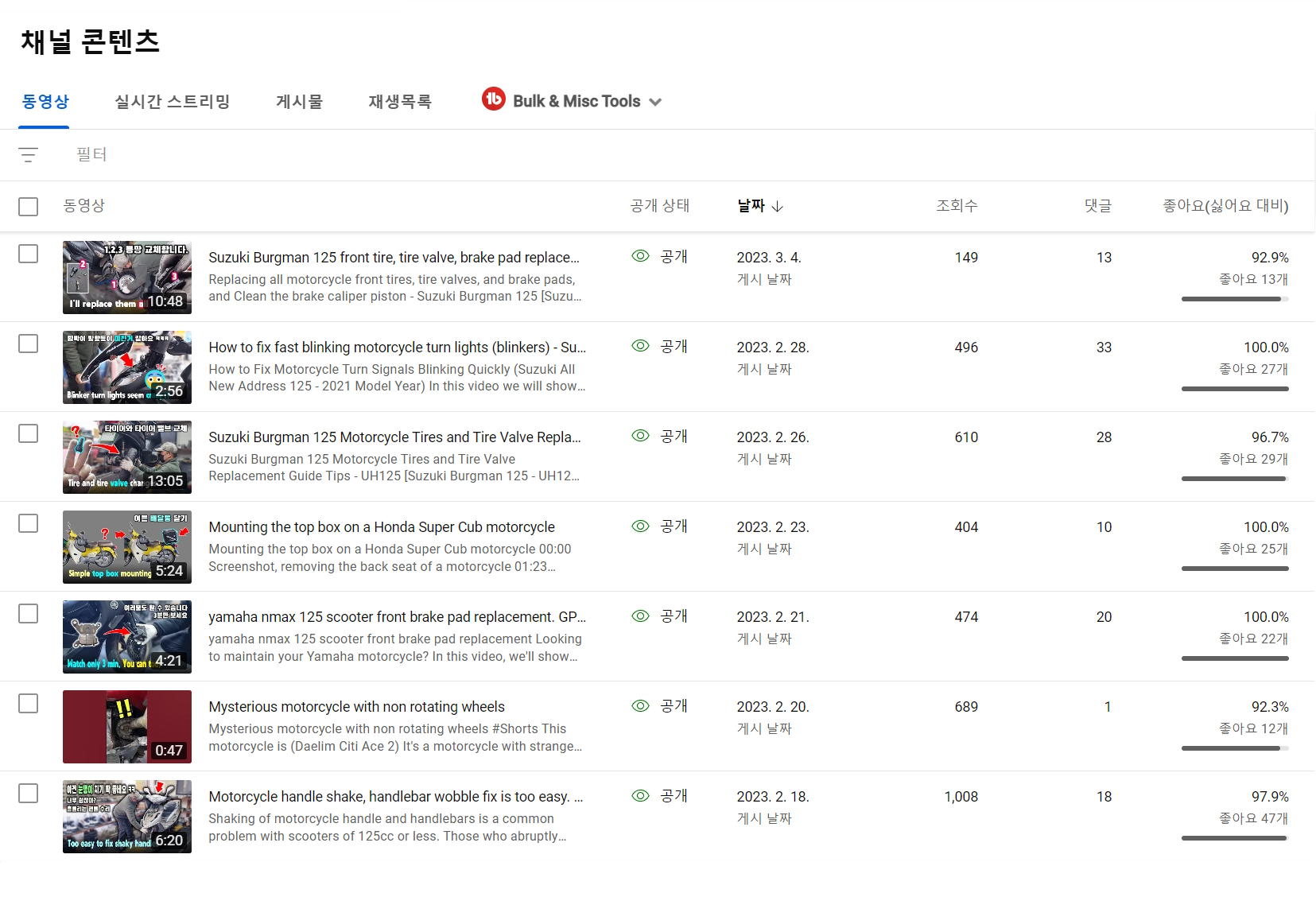Click eye icon for handlebar wobble video
This screenshot has width=1316, height=897.
(x=640, y=795)
